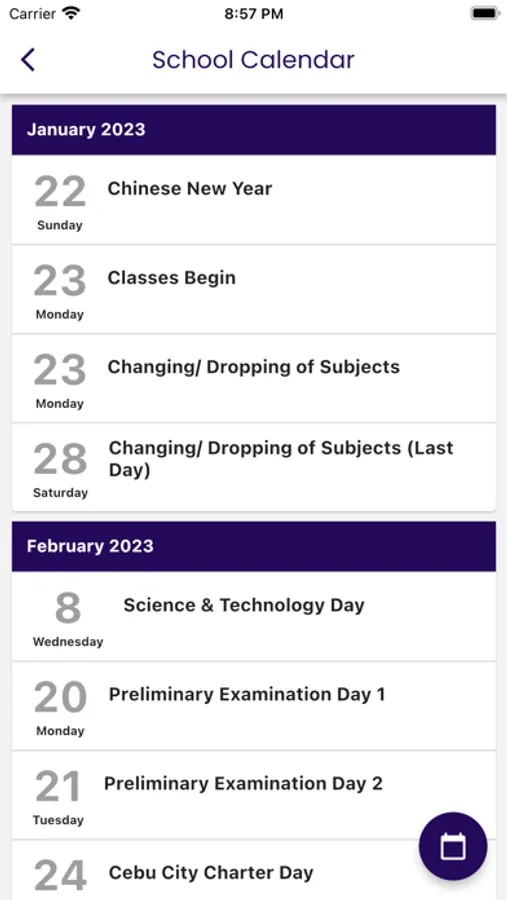Open the Chinese New Year event

click(x=254, y=200)
